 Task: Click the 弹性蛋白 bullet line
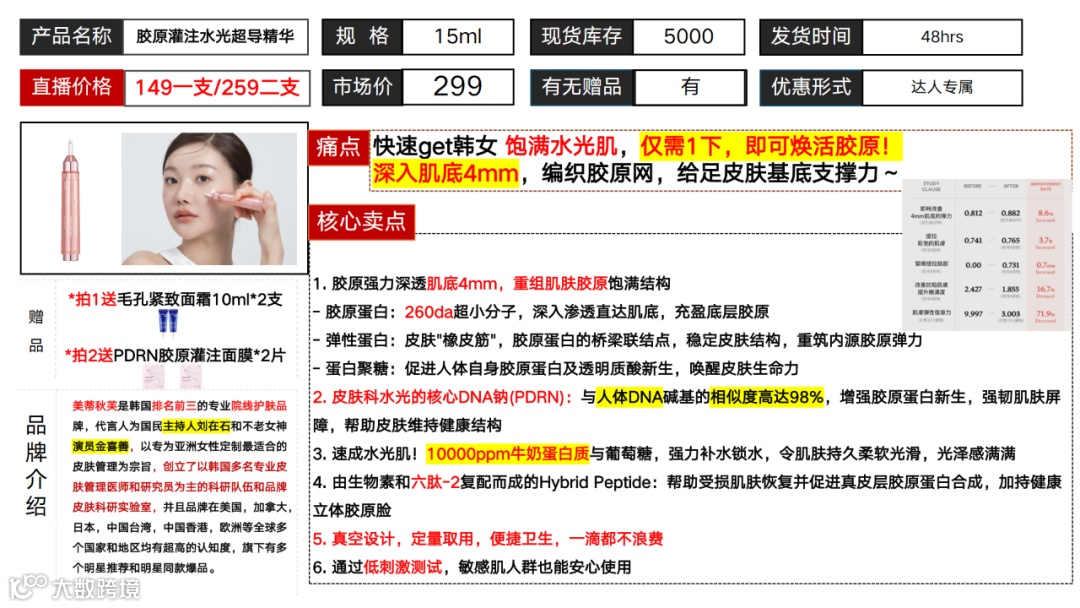point(617,340)
